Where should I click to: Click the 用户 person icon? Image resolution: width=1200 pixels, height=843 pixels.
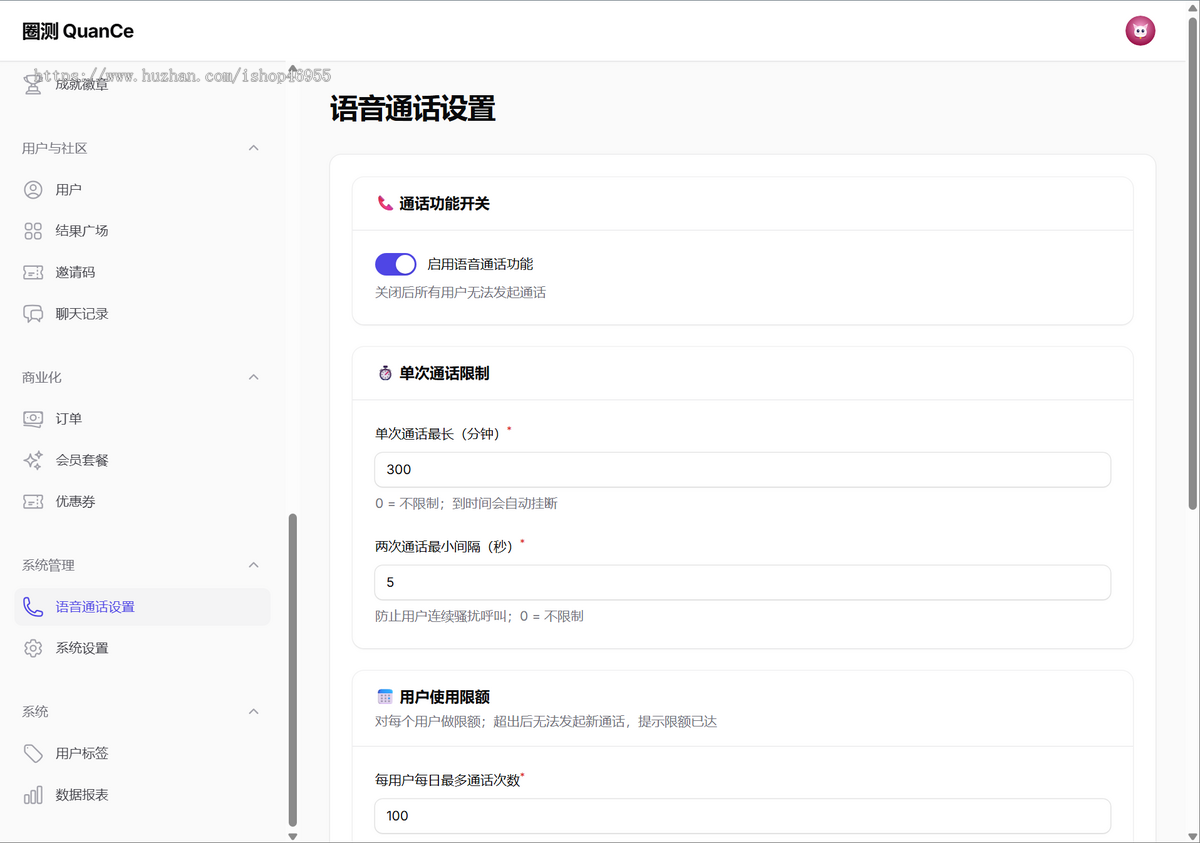pyautogui.click(x=33, y=189)
